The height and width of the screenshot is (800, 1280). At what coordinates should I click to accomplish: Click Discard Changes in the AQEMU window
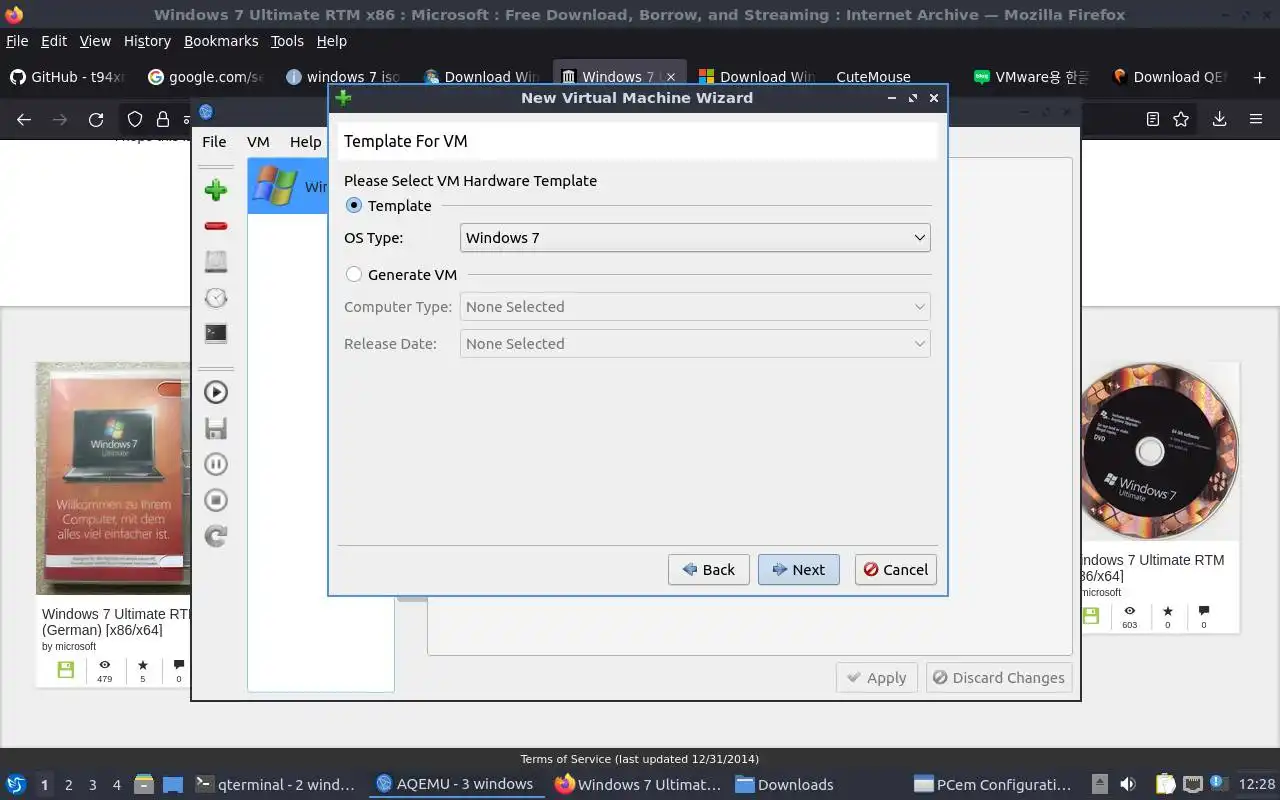[x=999, y=677]
